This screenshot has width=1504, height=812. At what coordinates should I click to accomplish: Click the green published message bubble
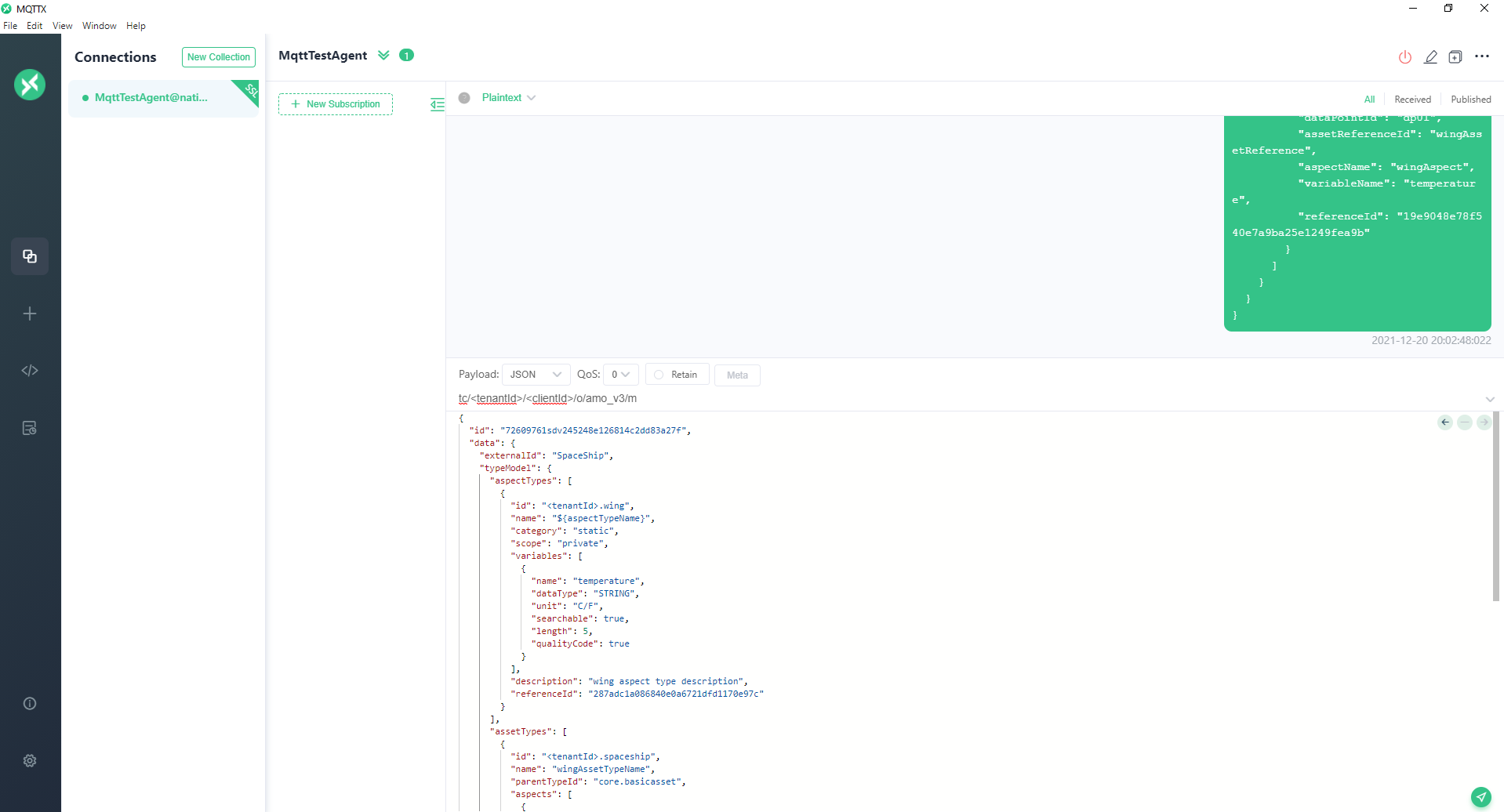[1357, 224]
